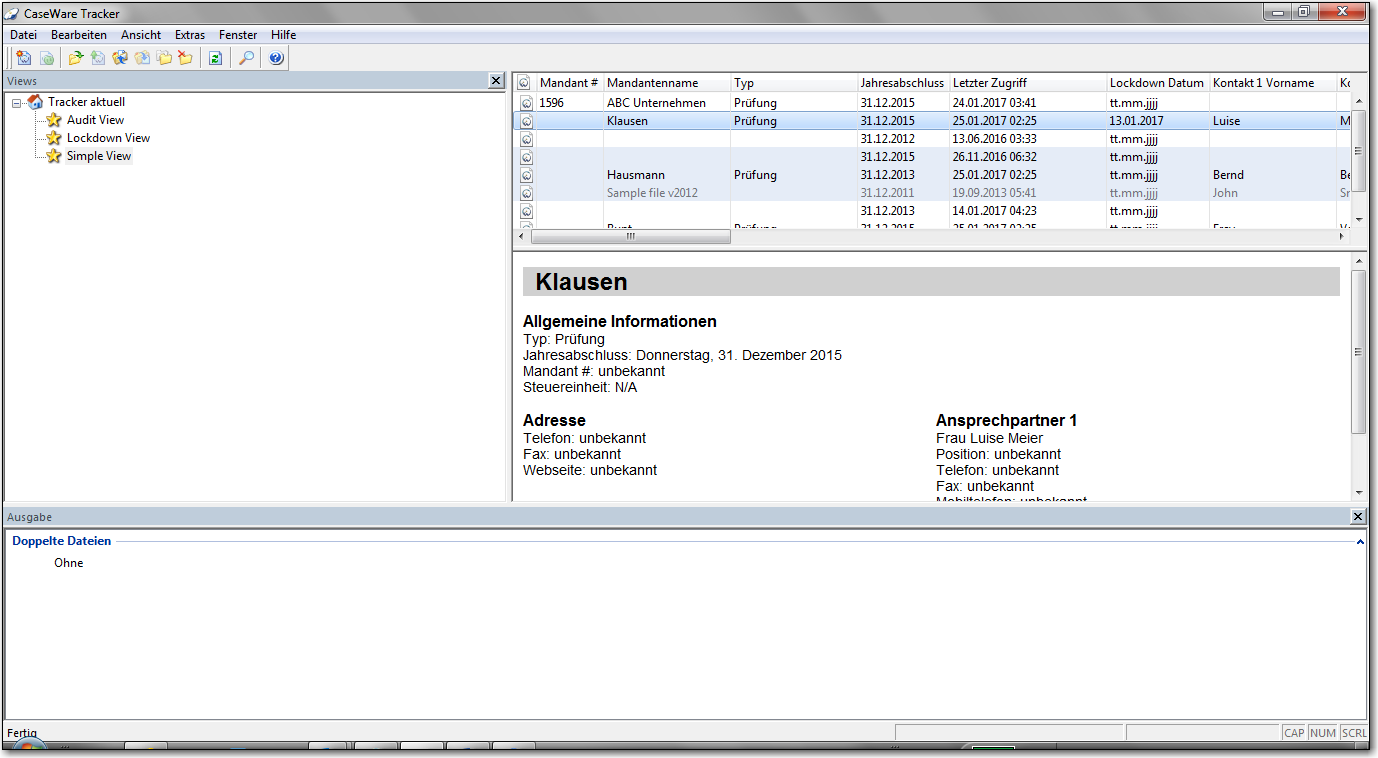Image resolution: width=1378 pixels, height=758 pixels.
Task: Open the Extras menu
Action: click(x=190, y=35)
